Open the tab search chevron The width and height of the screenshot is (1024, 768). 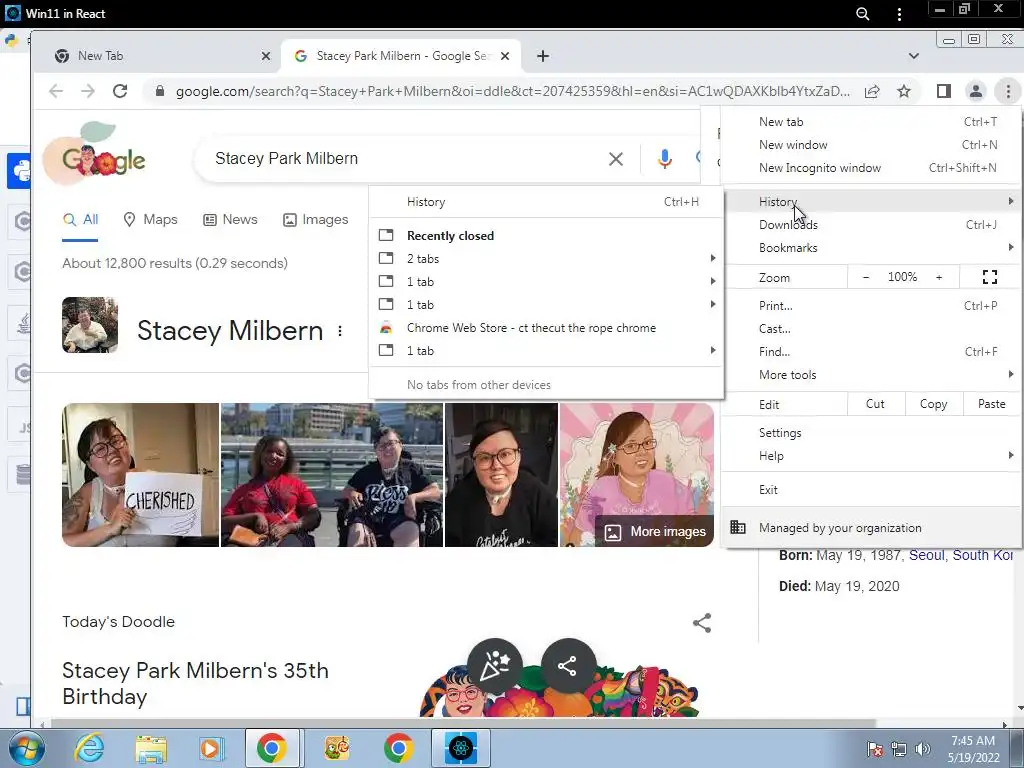click(914, 56)
